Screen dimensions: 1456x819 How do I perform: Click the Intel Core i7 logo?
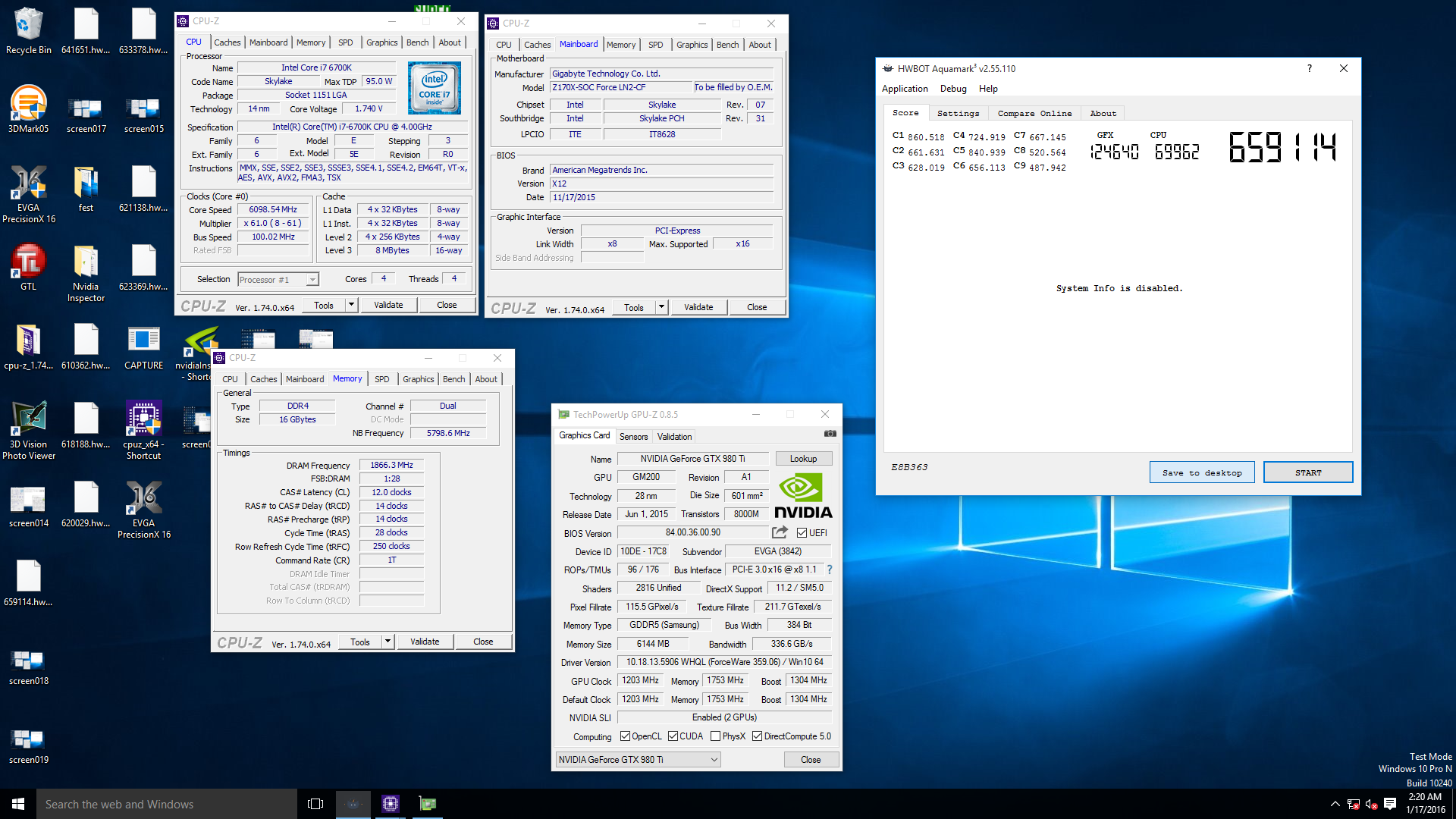point(434,89)
